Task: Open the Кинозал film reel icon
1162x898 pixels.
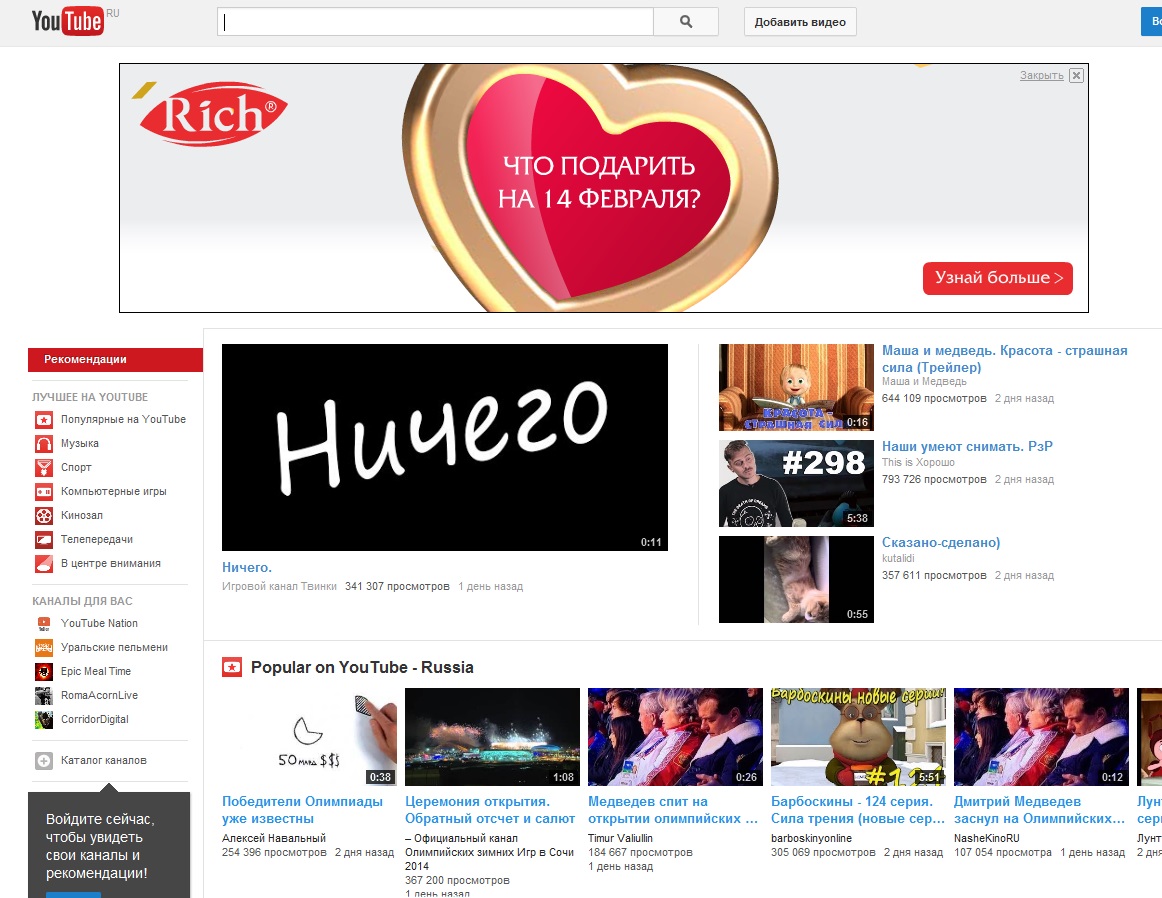Action: tap(44, 515)
